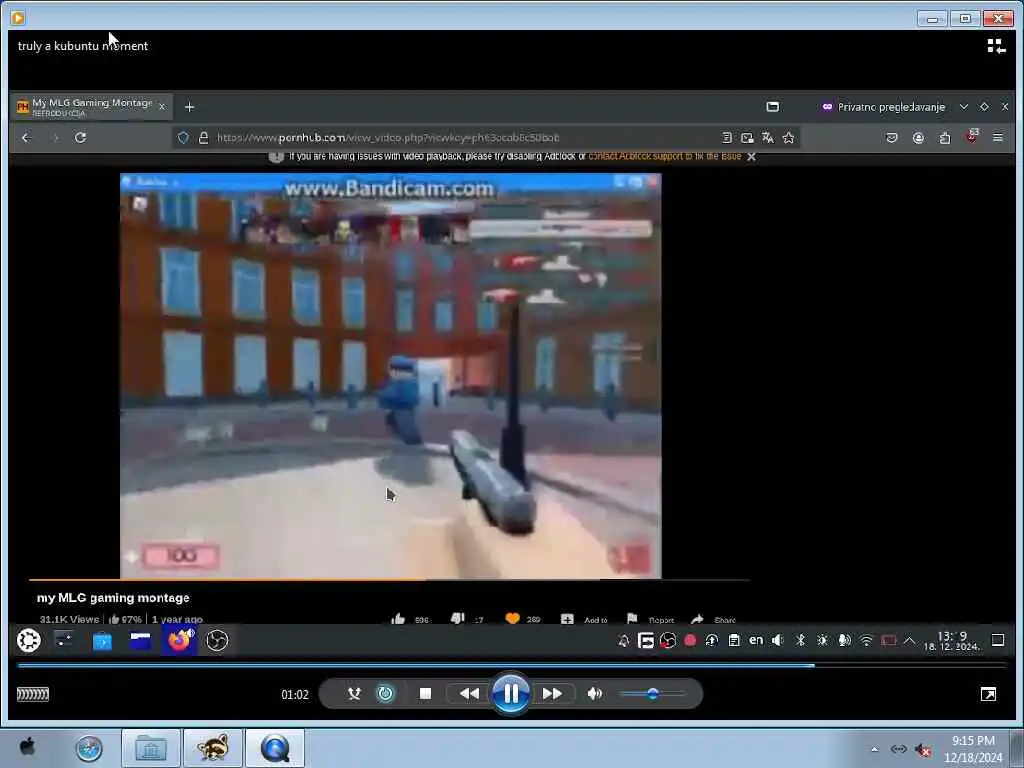Click the media player previous/rewind button
Screen dimensions: 1024x768
[x=469, y=694]
